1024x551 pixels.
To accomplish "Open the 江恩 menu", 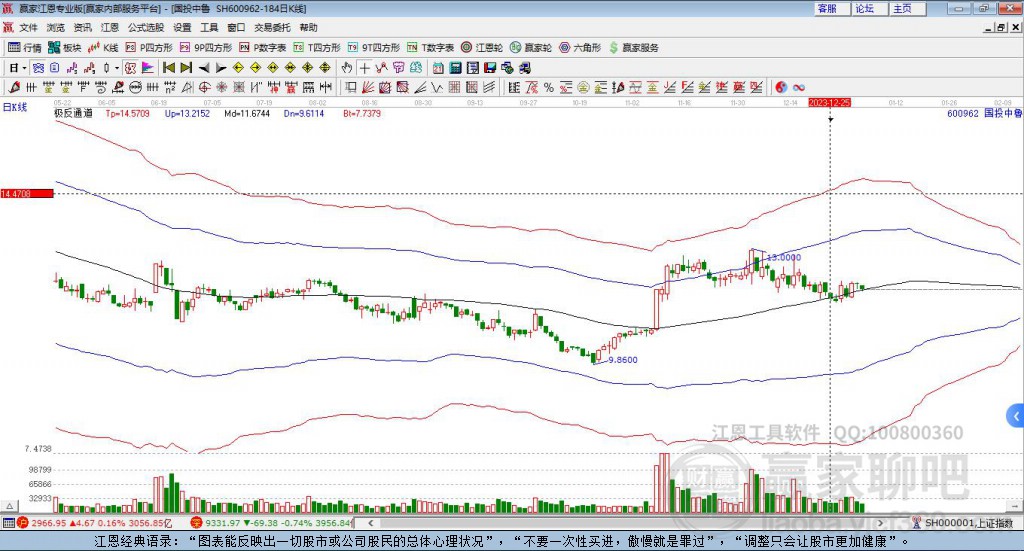I will (x=110, y=27).
